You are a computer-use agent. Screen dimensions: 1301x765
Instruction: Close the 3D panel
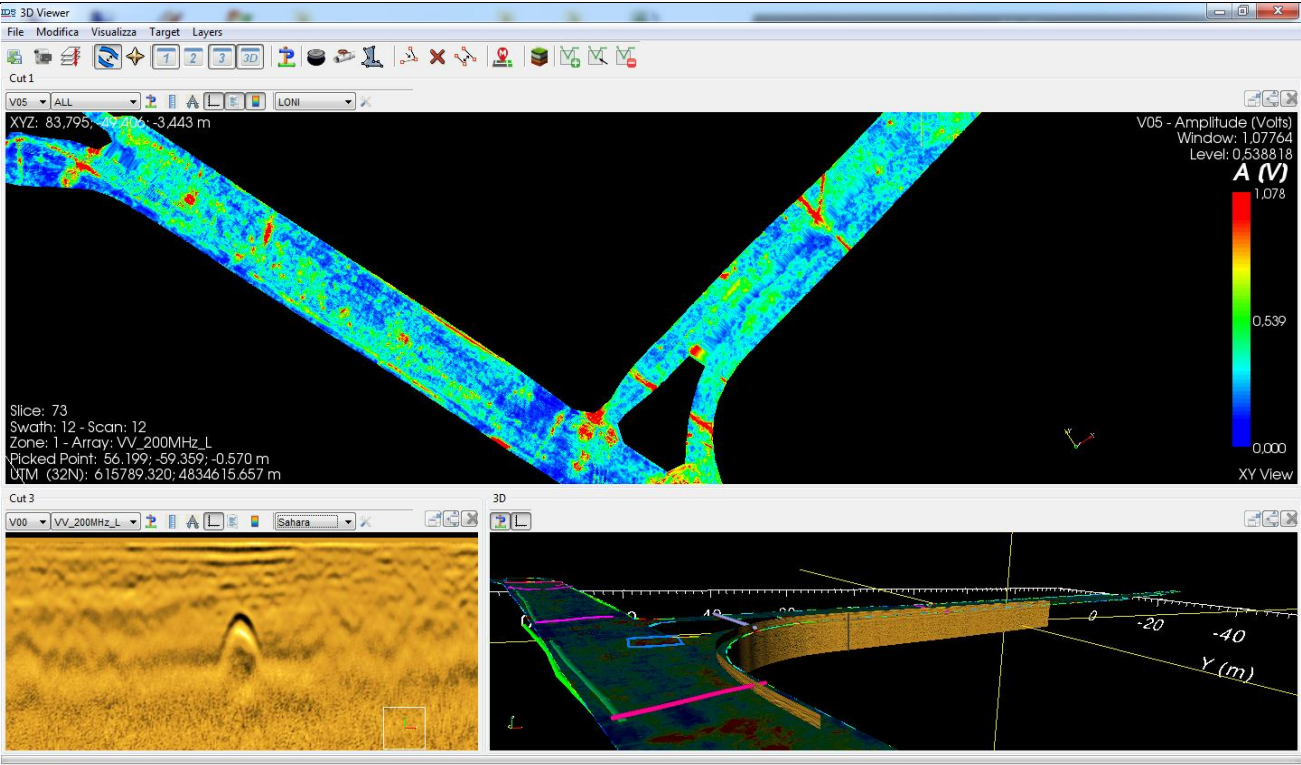(x=1290, y=519)
